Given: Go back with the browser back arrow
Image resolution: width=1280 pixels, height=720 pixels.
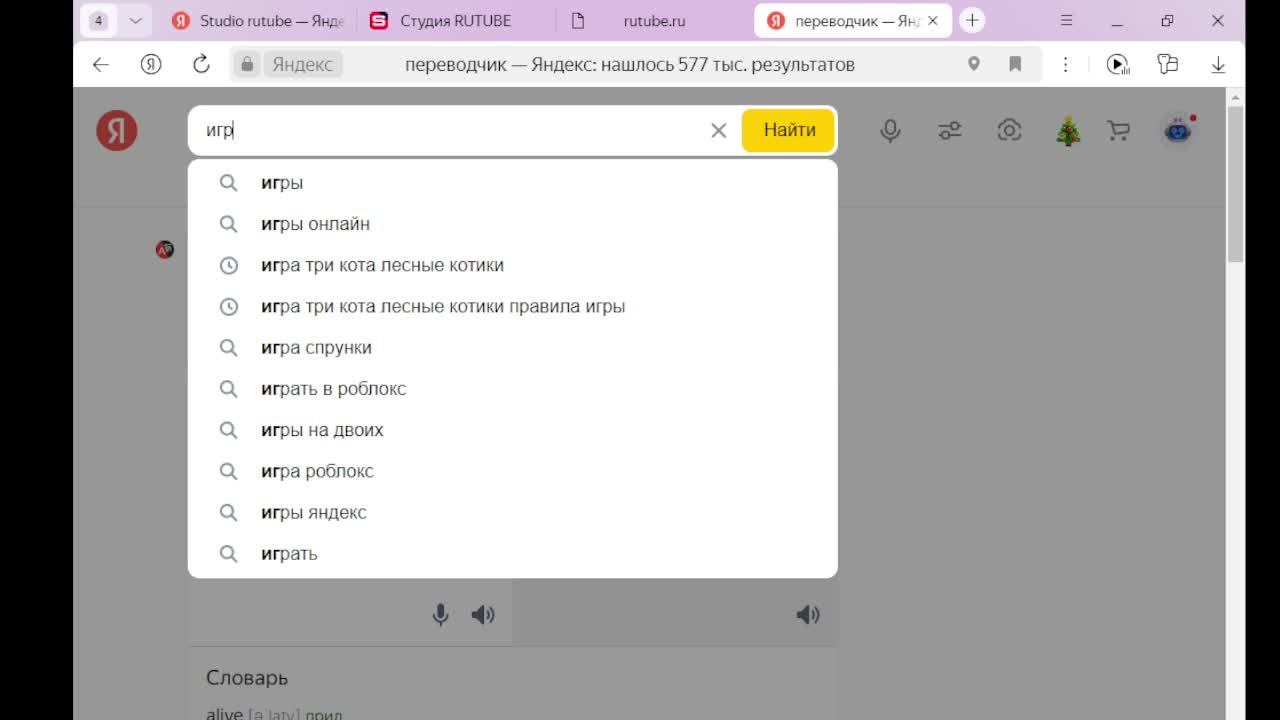Looking at the screenshot, I should tap(100, 64).
